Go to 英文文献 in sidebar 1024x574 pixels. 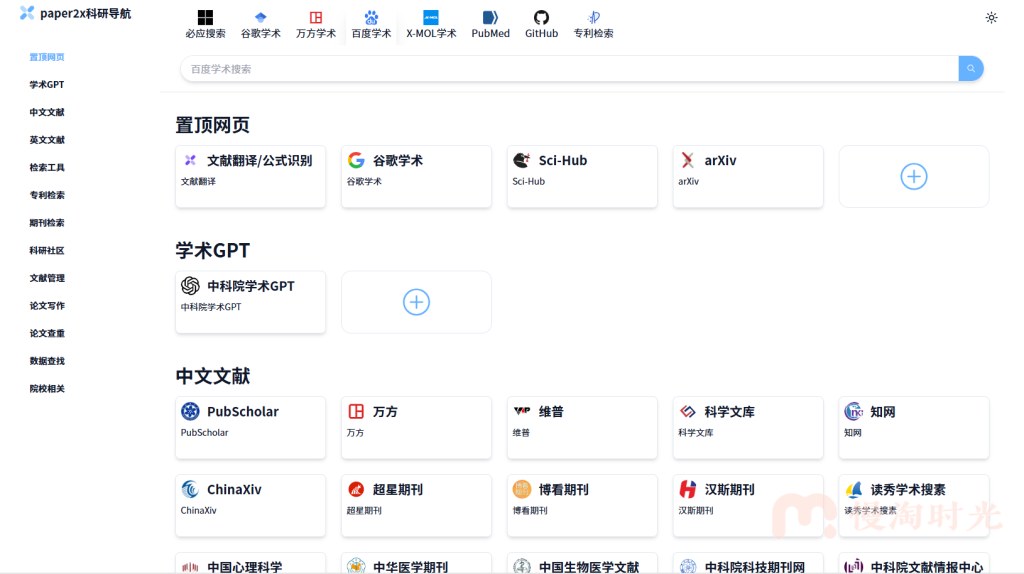[x=47, y=140]
